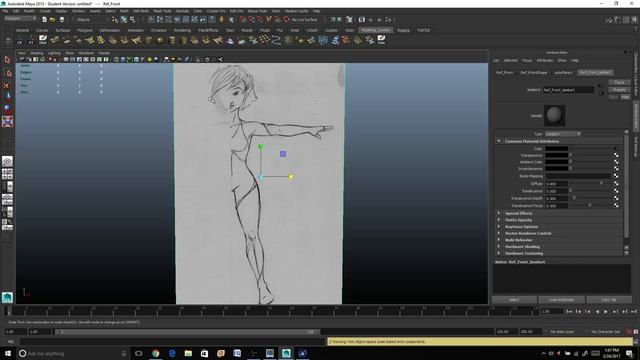This screenshot has width=640, height=360.
Task: Select the Polygons shelf tab
Action: pyautogui.click(x=84, y=30)
